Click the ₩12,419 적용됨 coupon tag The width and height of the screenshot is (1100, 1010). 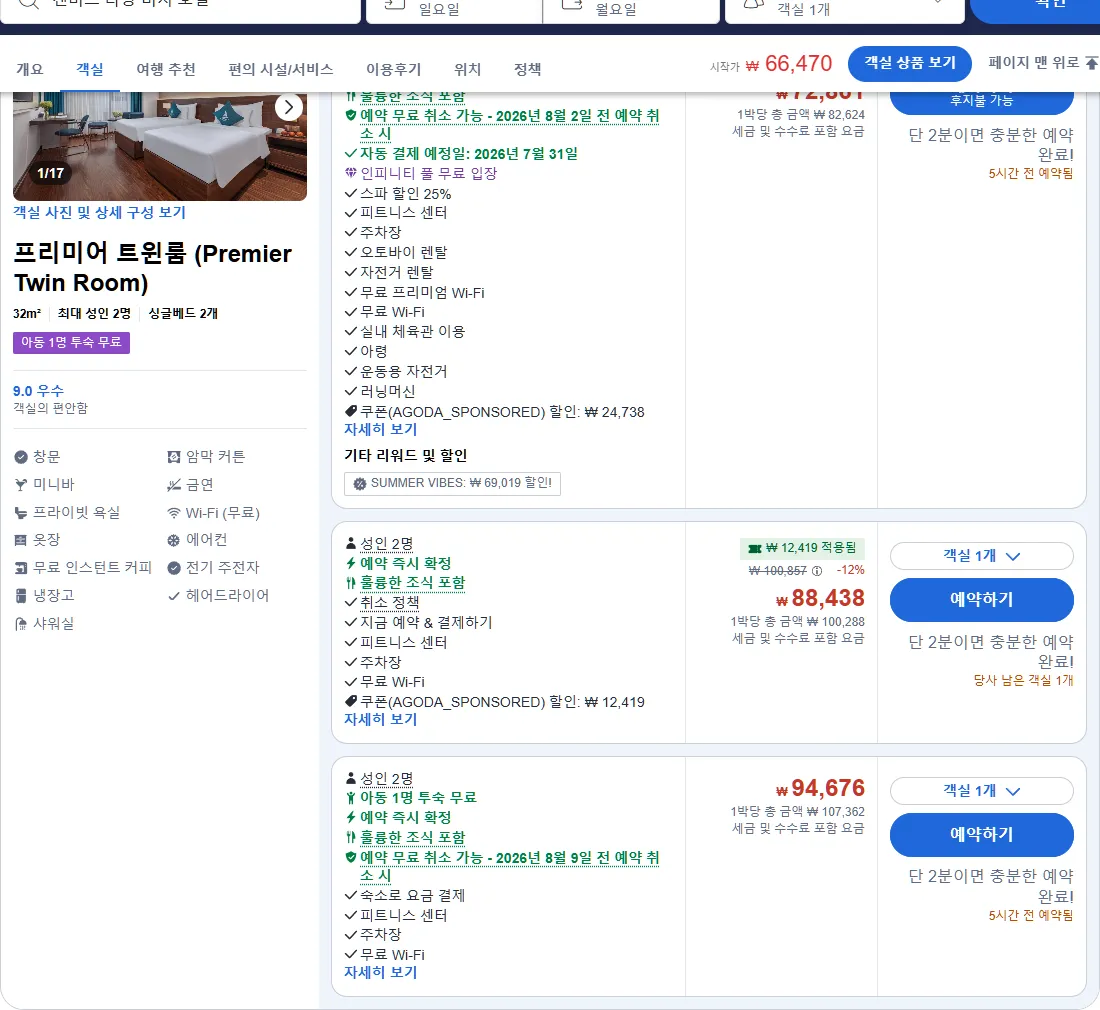pyautogui.click(x=803, y=548)
